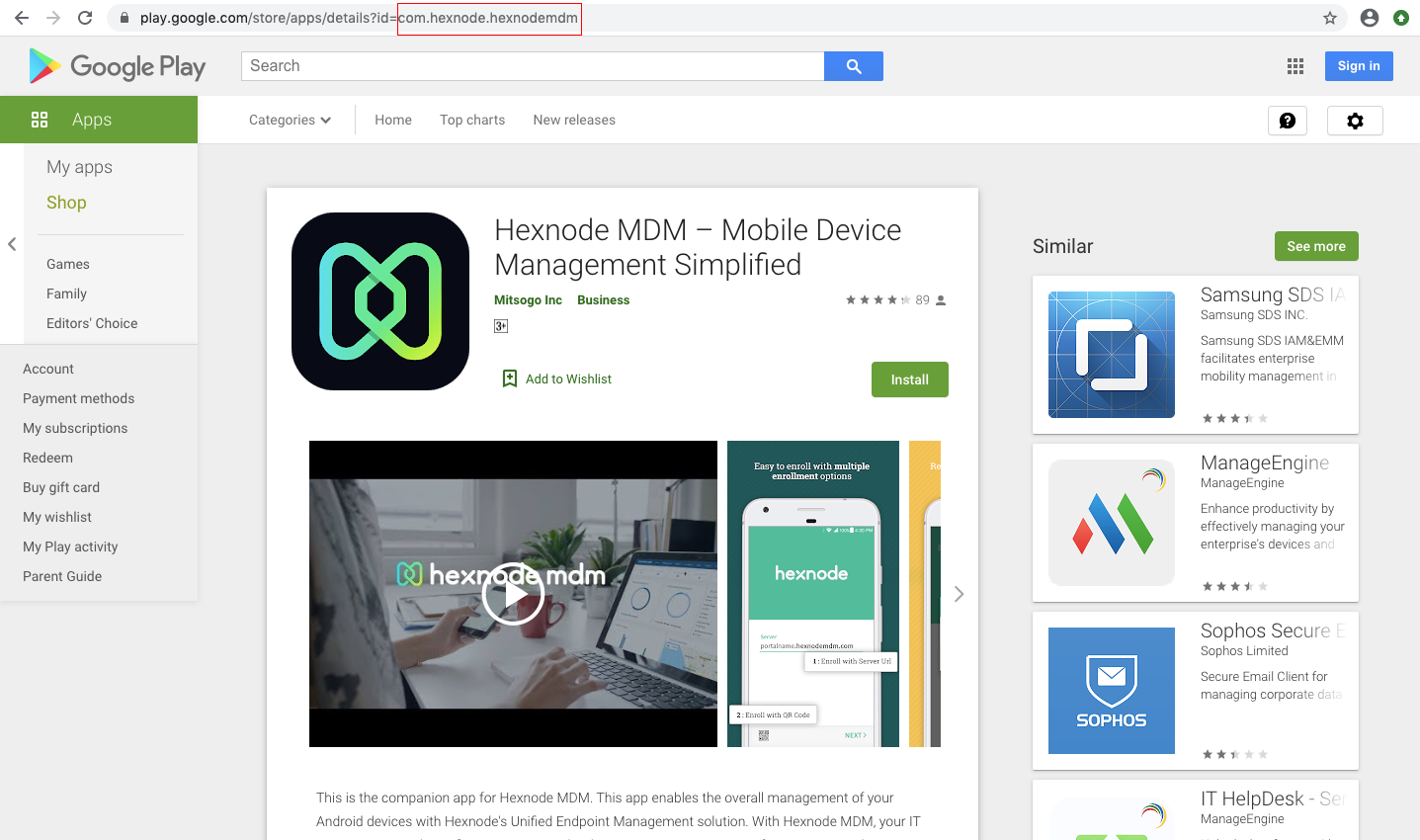Click Samsung SDS INC. developer name
This screenshot has width=1420, height=840.
pos(1254,315)
